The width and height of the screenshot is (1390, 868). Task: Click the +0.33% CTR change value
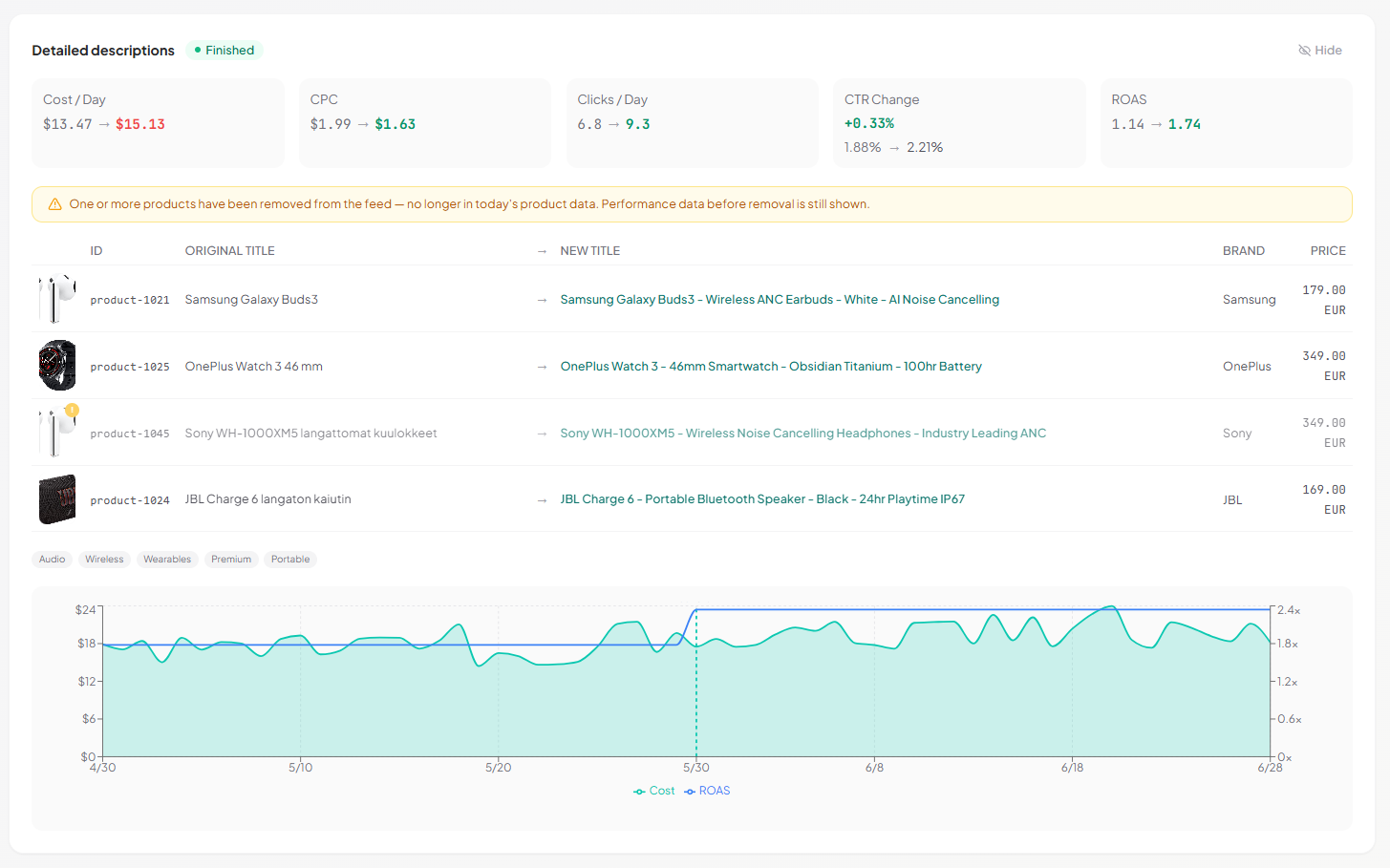[x=869, y=123]
